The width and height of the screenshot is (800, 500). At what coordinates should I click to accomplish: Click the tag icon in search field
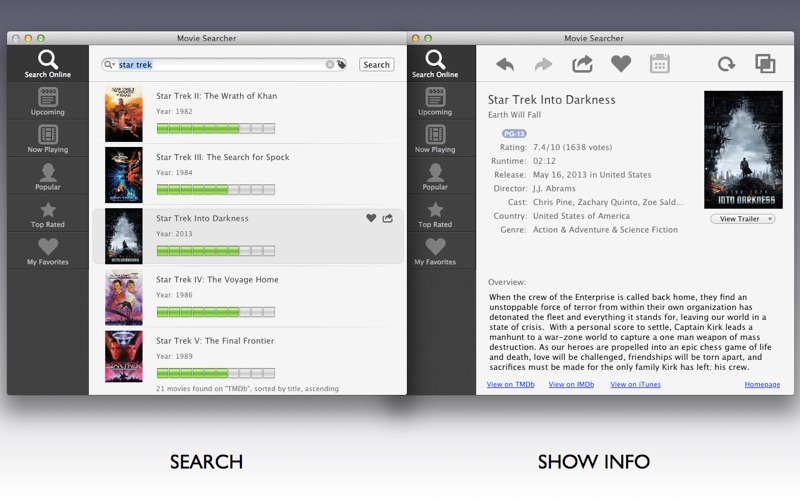point(342,65)
